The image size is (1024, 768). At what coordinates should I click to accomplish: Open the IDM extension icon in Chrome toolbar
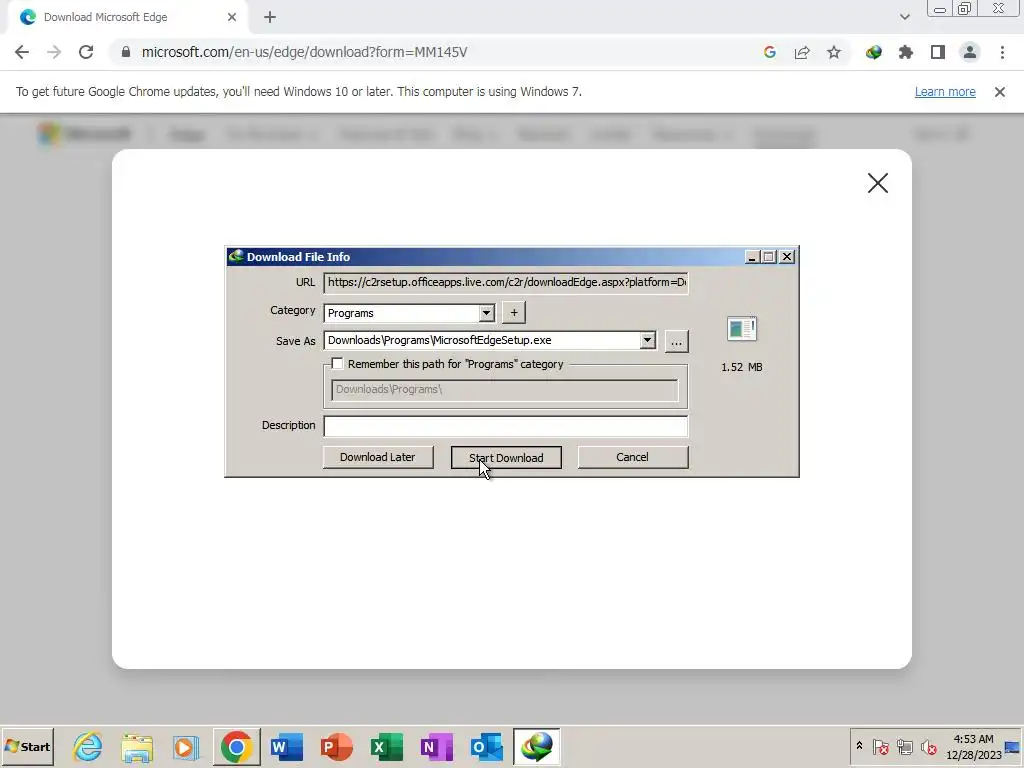click(874, 52)
